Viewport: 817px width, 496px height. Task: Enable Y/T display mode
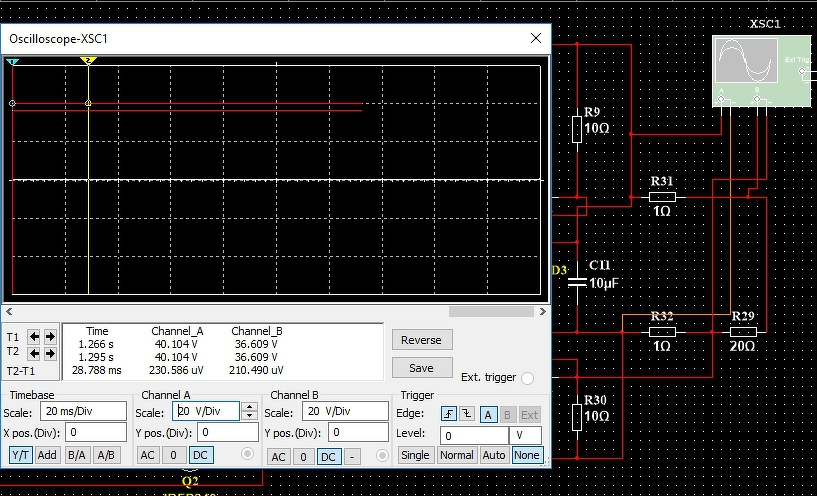click(x=20, y=455)
